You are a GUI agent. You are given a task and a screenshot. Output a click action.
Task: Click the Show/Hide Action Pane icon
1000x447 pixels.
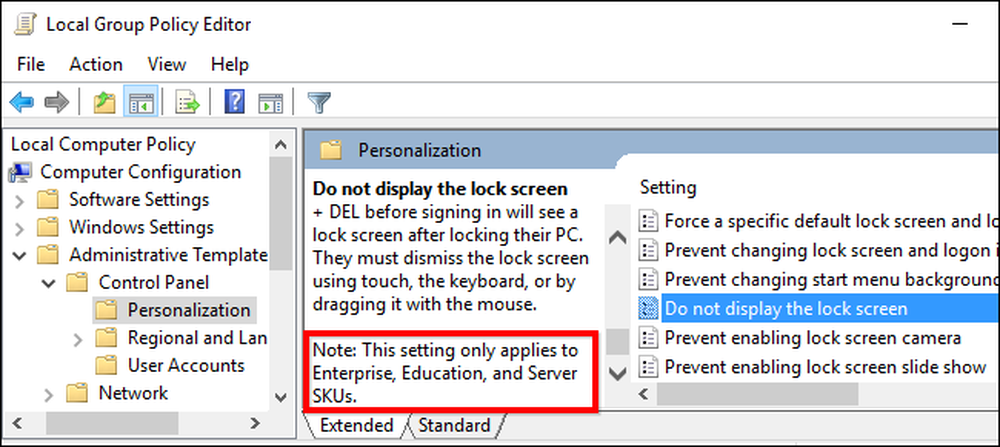pyautogui.click(x=270, y=101)
